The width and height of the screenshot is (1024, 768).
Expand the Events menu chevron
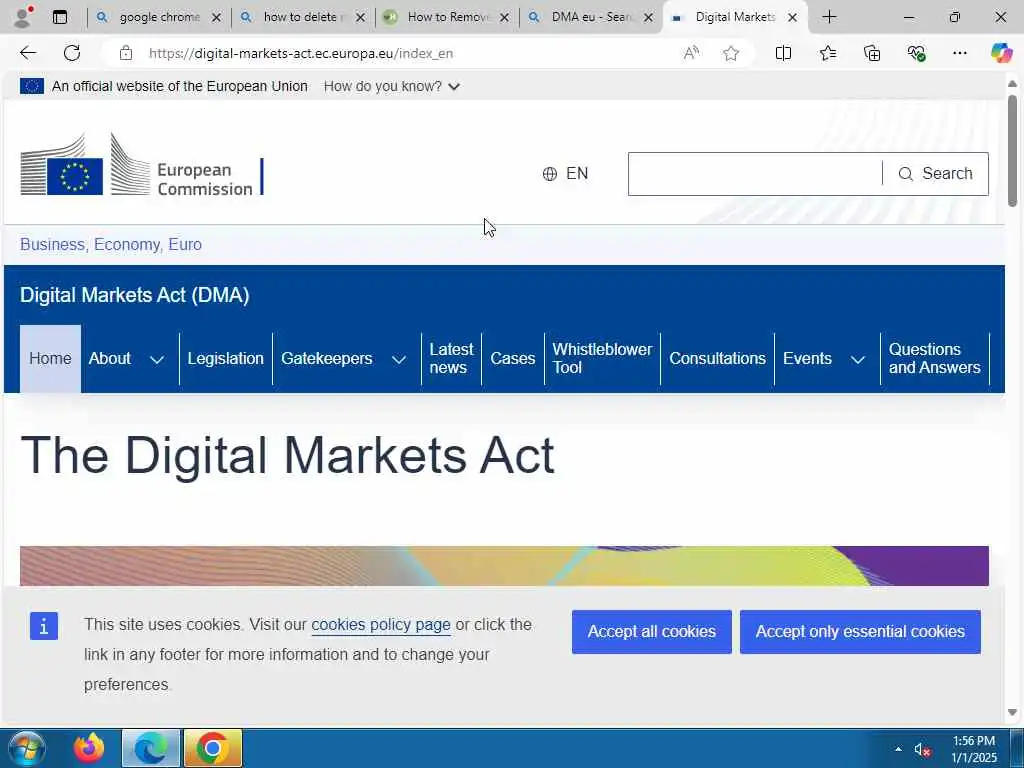858,359
